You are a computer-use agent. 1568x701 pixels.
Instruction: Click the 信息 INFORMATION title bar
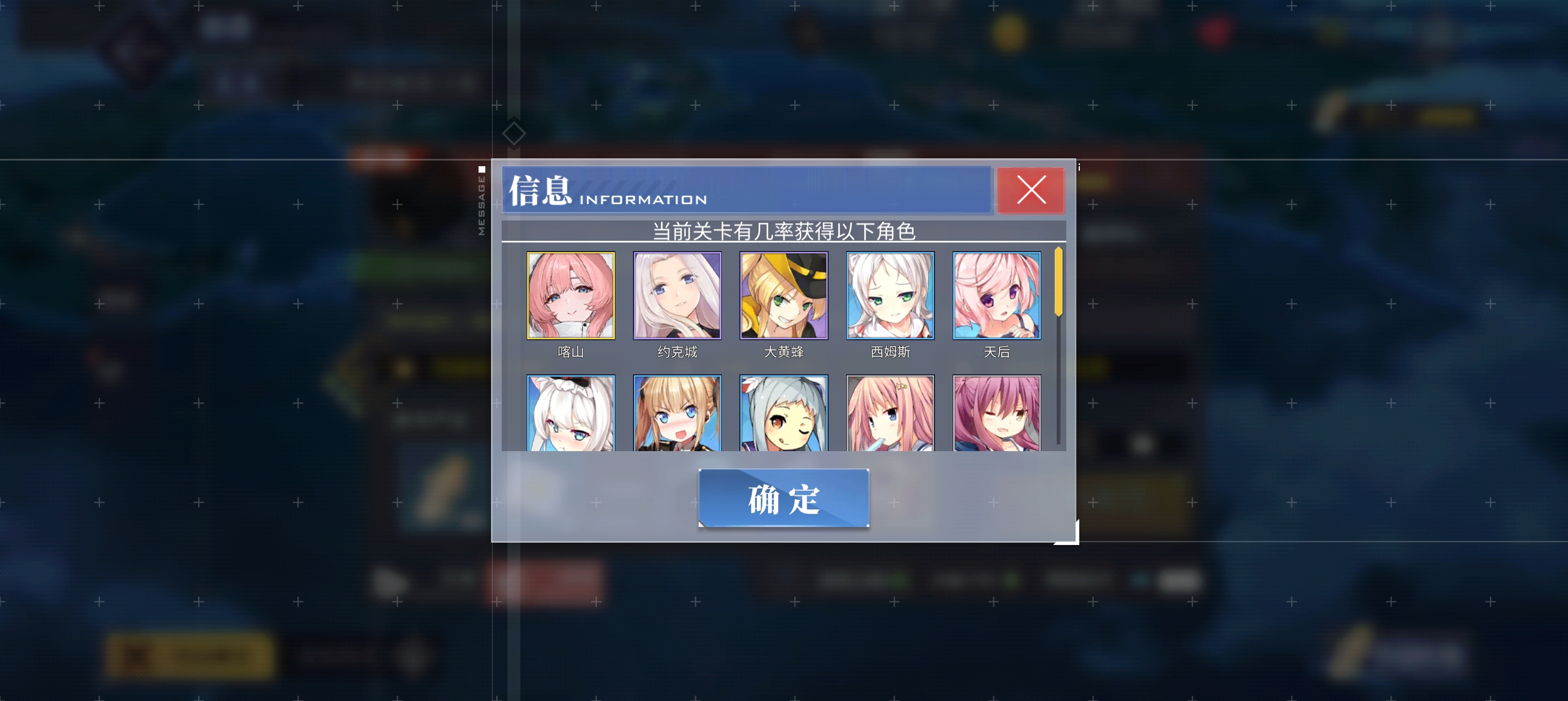pyautogui.click(x=747, y=191)
